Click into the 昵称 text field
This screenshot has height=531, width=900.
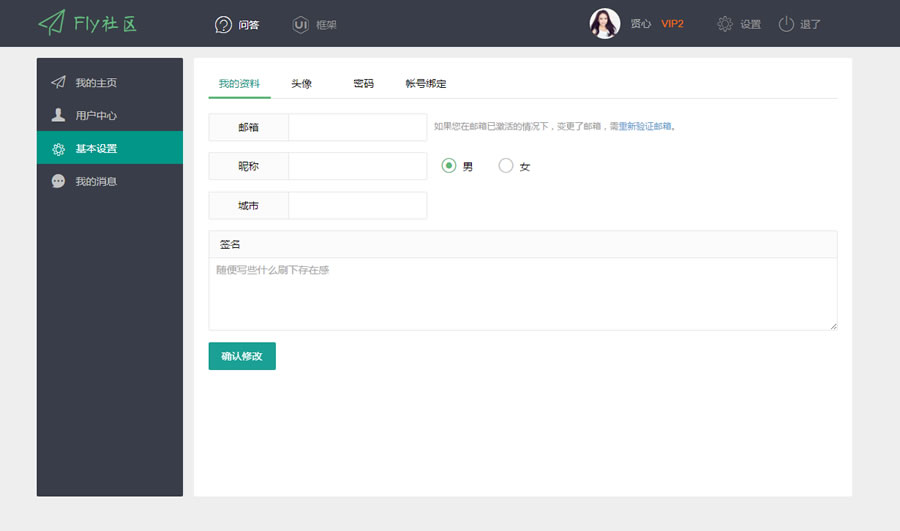tap(357, 166)
